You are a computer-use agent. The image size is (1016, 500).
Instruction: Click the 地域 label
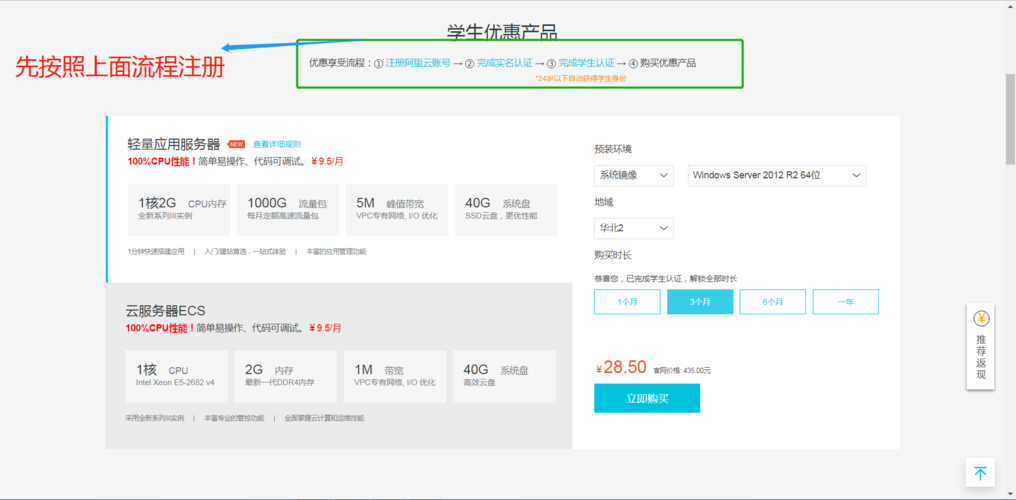[x=603, y=203]
